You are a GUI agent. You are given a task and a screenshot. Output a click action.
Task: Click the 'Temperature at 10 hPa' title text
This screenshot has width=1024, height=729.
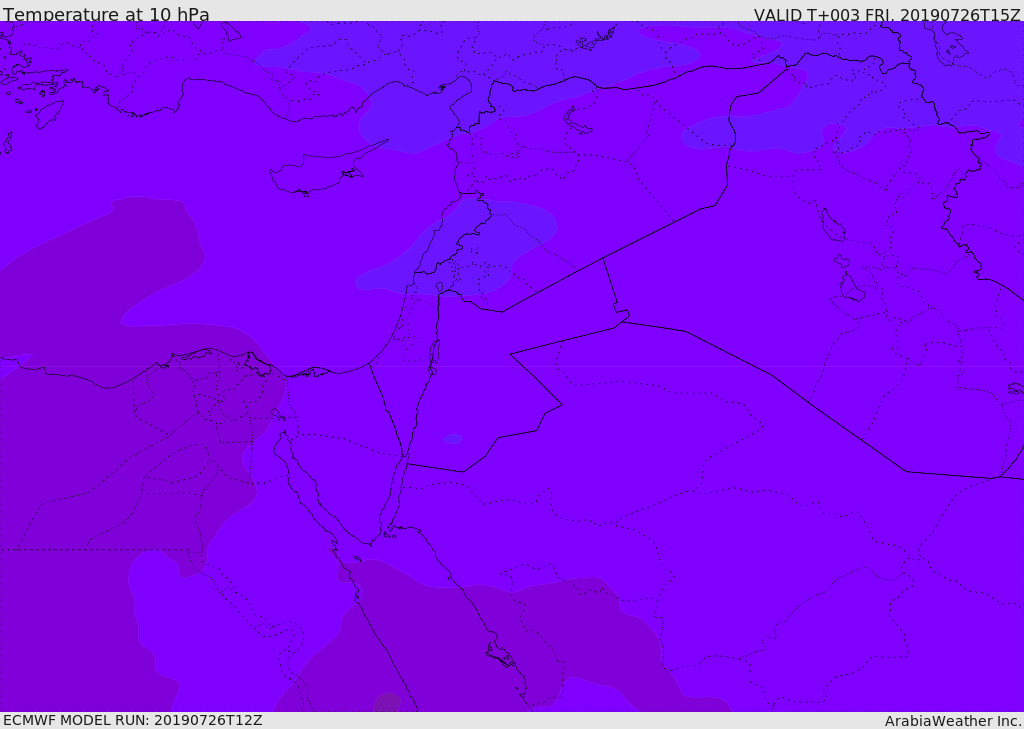click(x=106, y=14)
